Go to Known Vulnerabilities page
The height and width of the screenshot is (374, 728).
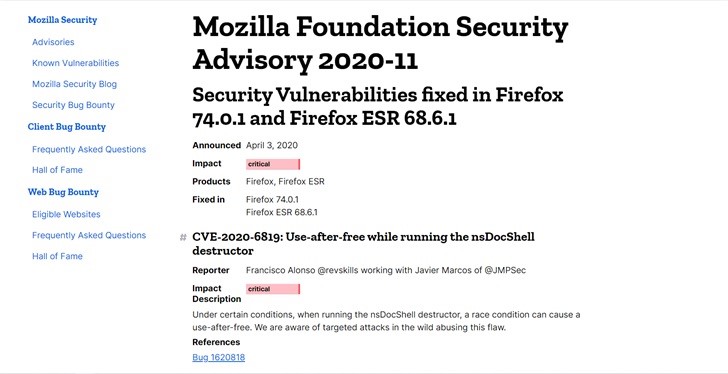tap(75, 63)
